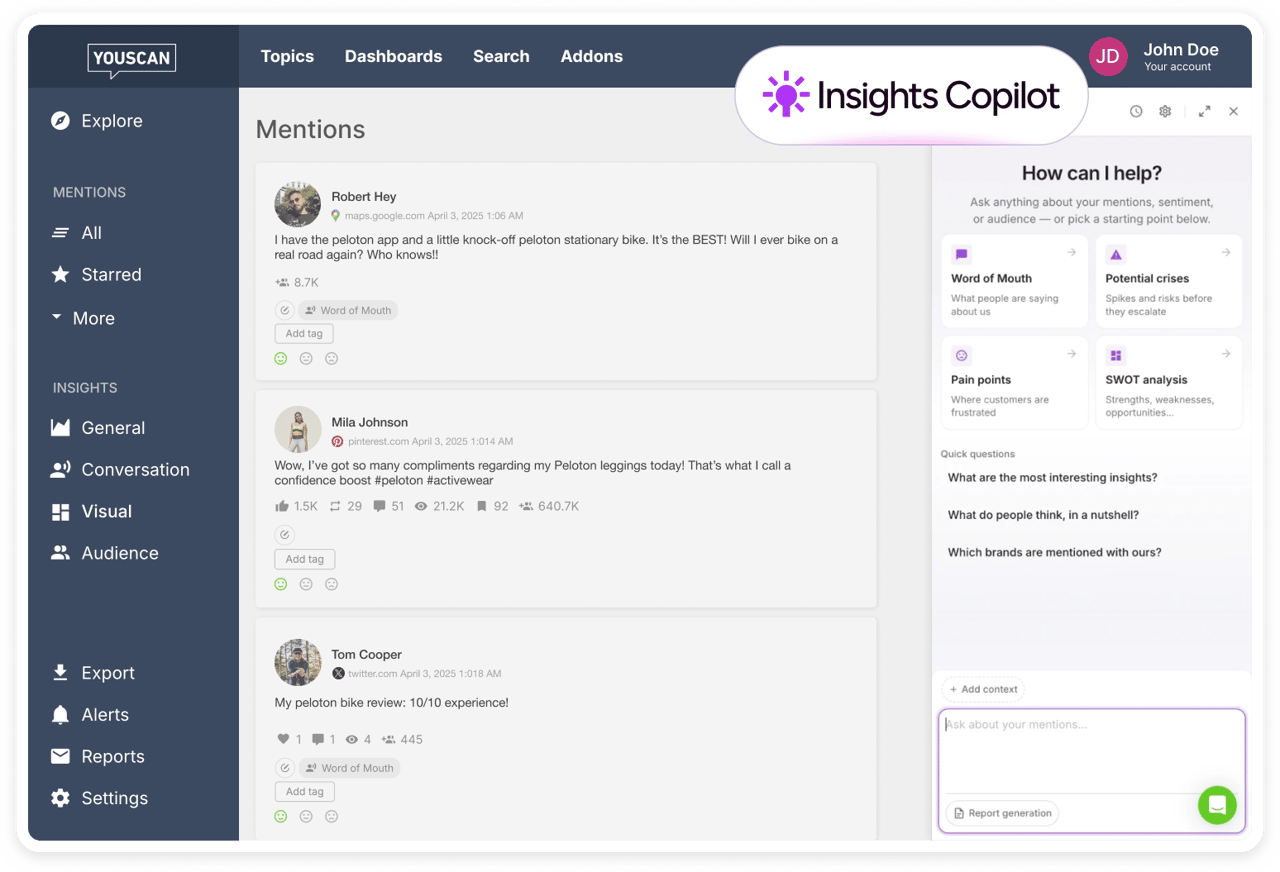The width and height of the screenshot is (1280, 872).
Task: Set Mila Johnson's mention to neutral sentiment
Action: coord(306,585)
